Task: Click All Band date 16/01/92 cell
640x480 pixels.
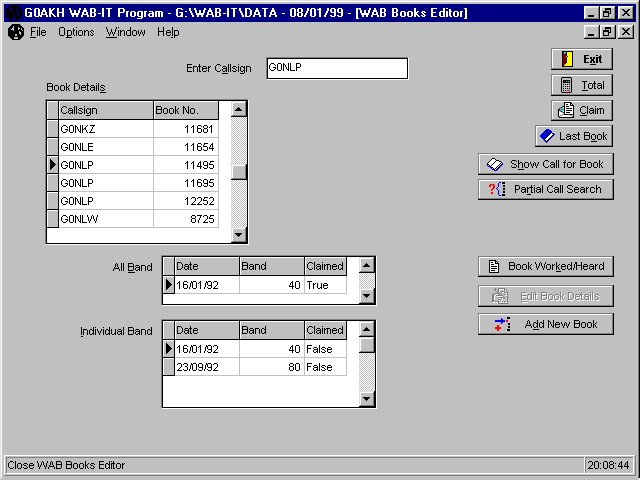Action: click(x=207, y=285)
